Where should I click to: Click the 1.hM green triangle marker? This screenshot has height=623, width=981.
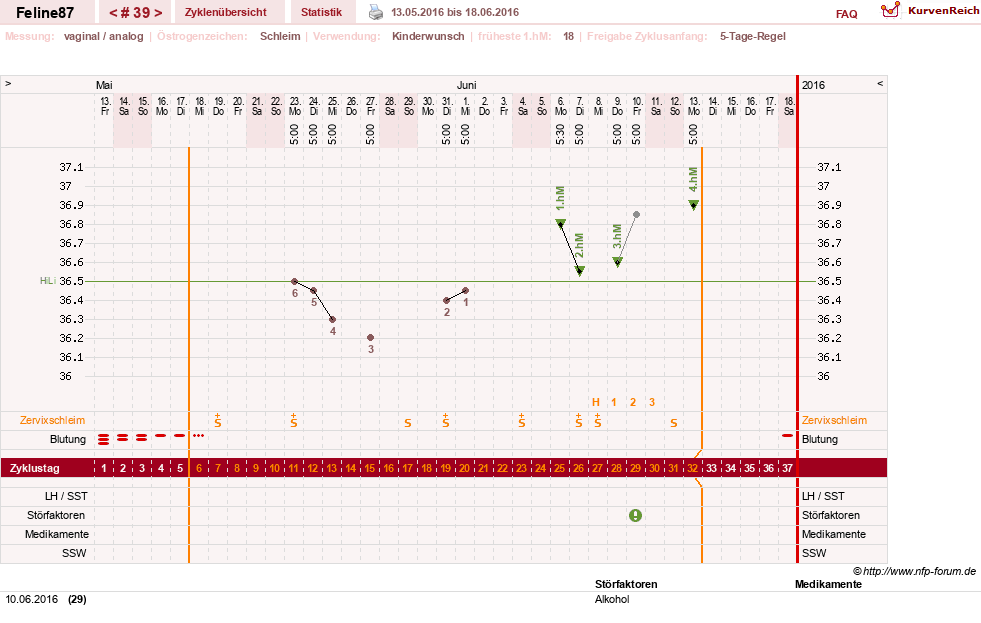pyautogui.click(x=561, y=223)
